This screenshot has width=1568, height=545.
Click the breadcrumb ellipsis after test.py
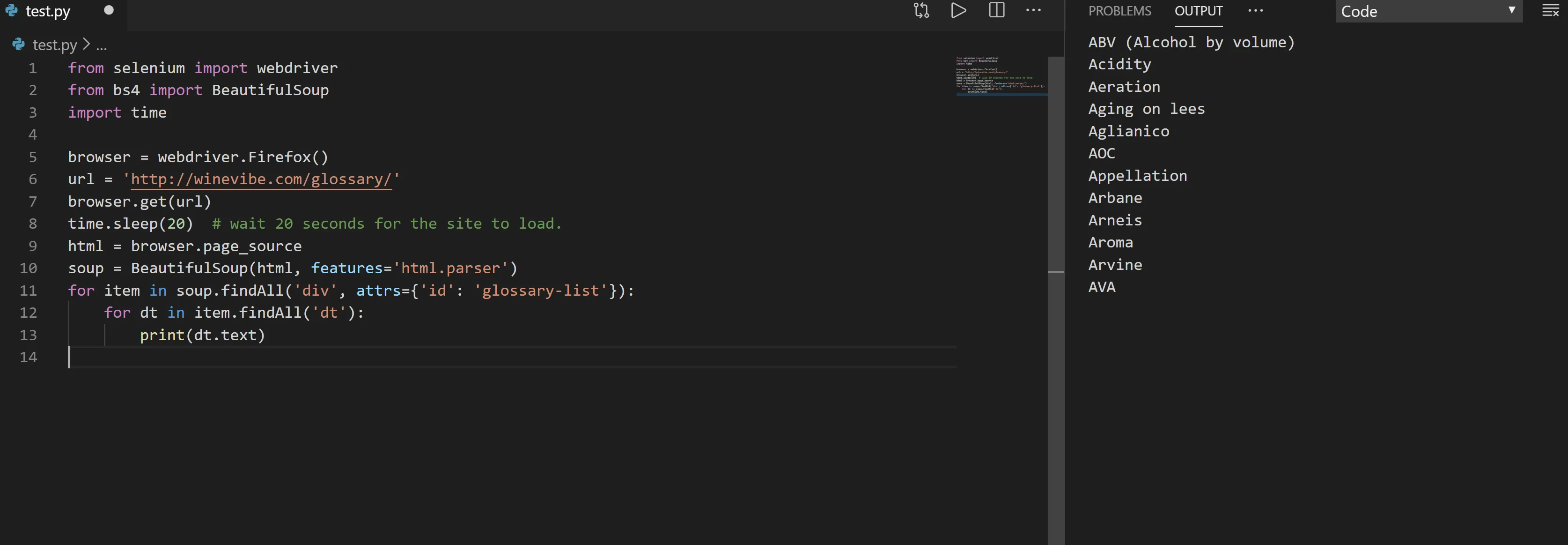(102, 46)
